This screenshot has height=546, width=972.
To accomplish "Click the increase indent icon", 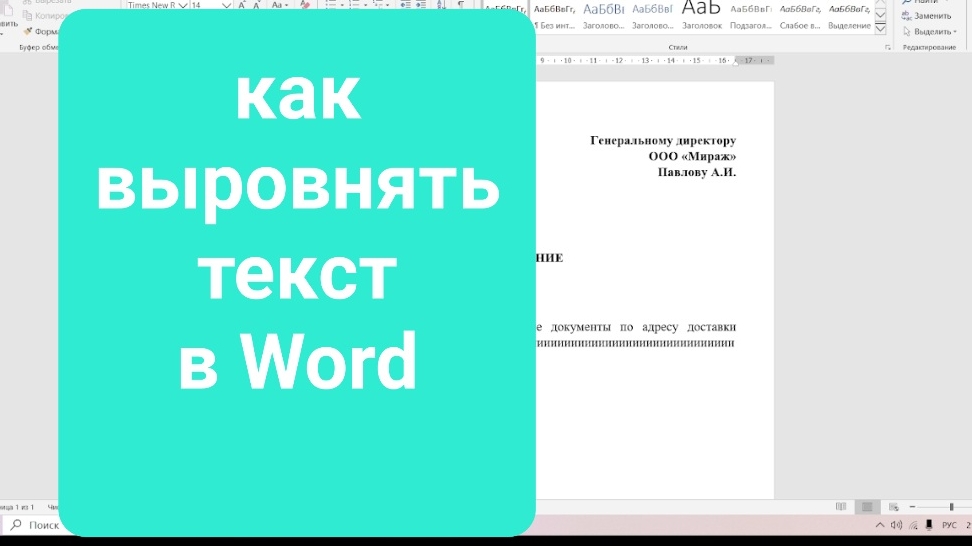I will pyautogui.click(x=421, y=5).
